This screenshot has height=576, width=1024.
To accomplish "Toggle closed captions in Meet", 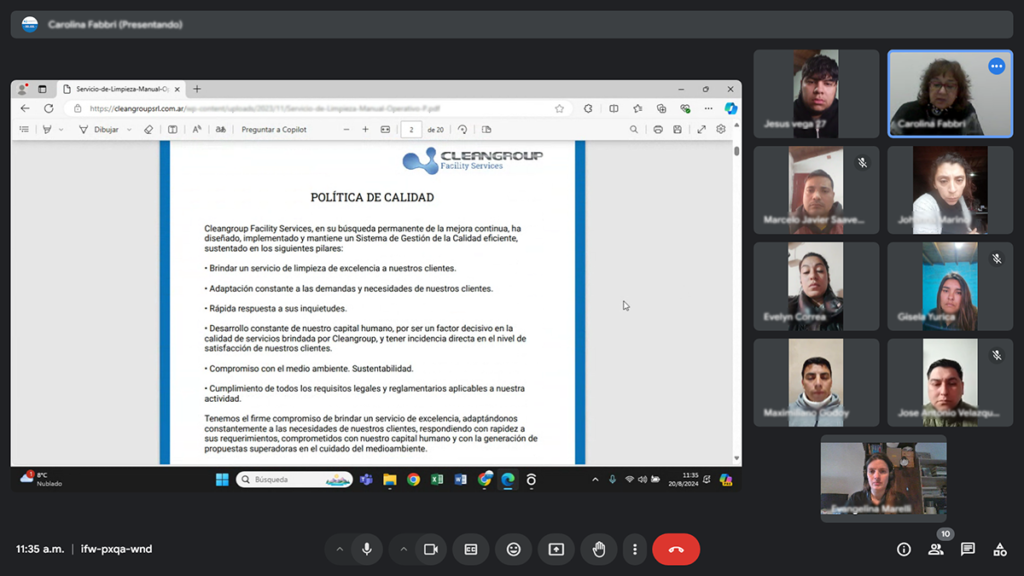I will click(471, 549).
